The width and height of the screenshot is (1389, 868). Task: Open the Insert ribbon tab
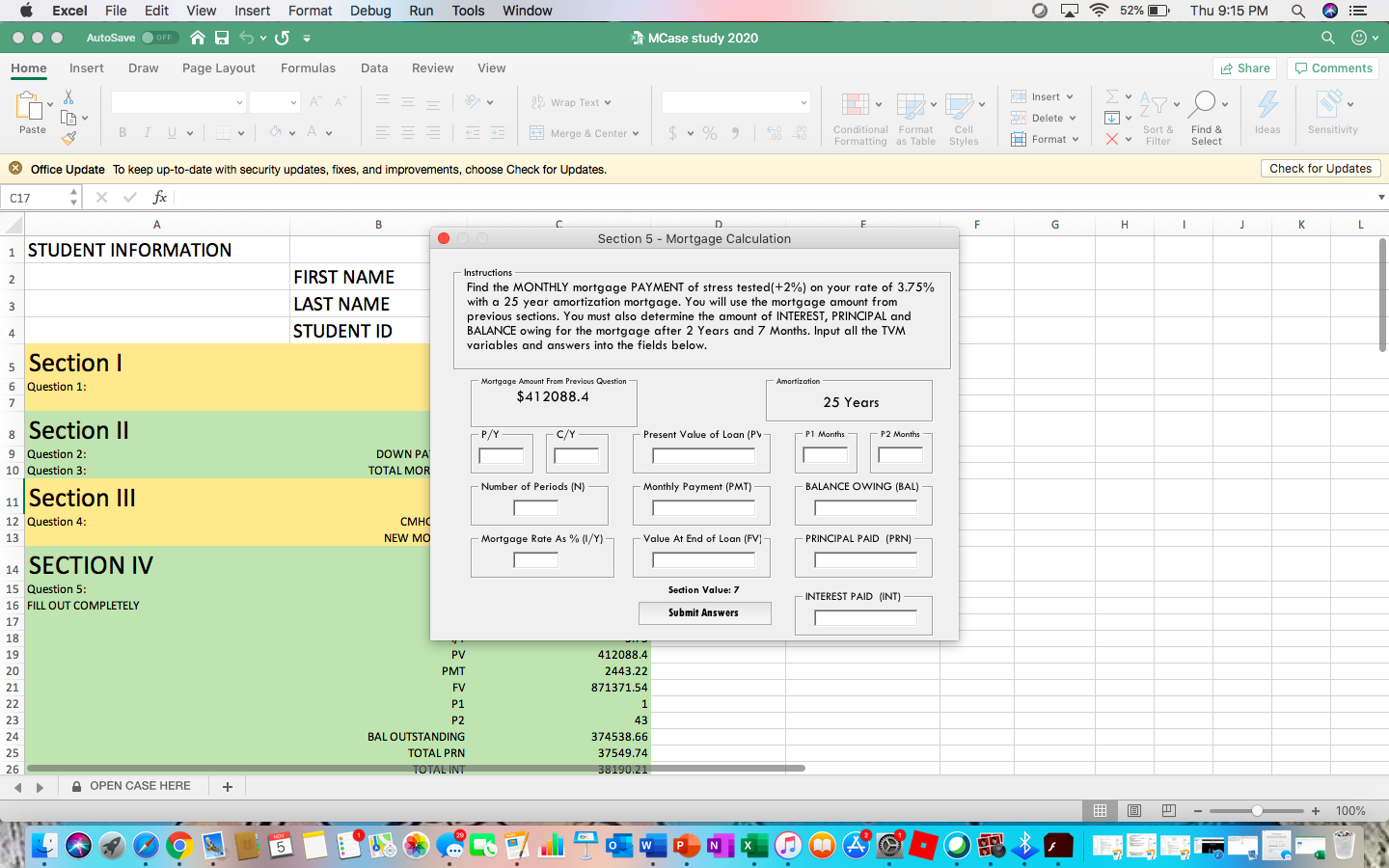87,68
